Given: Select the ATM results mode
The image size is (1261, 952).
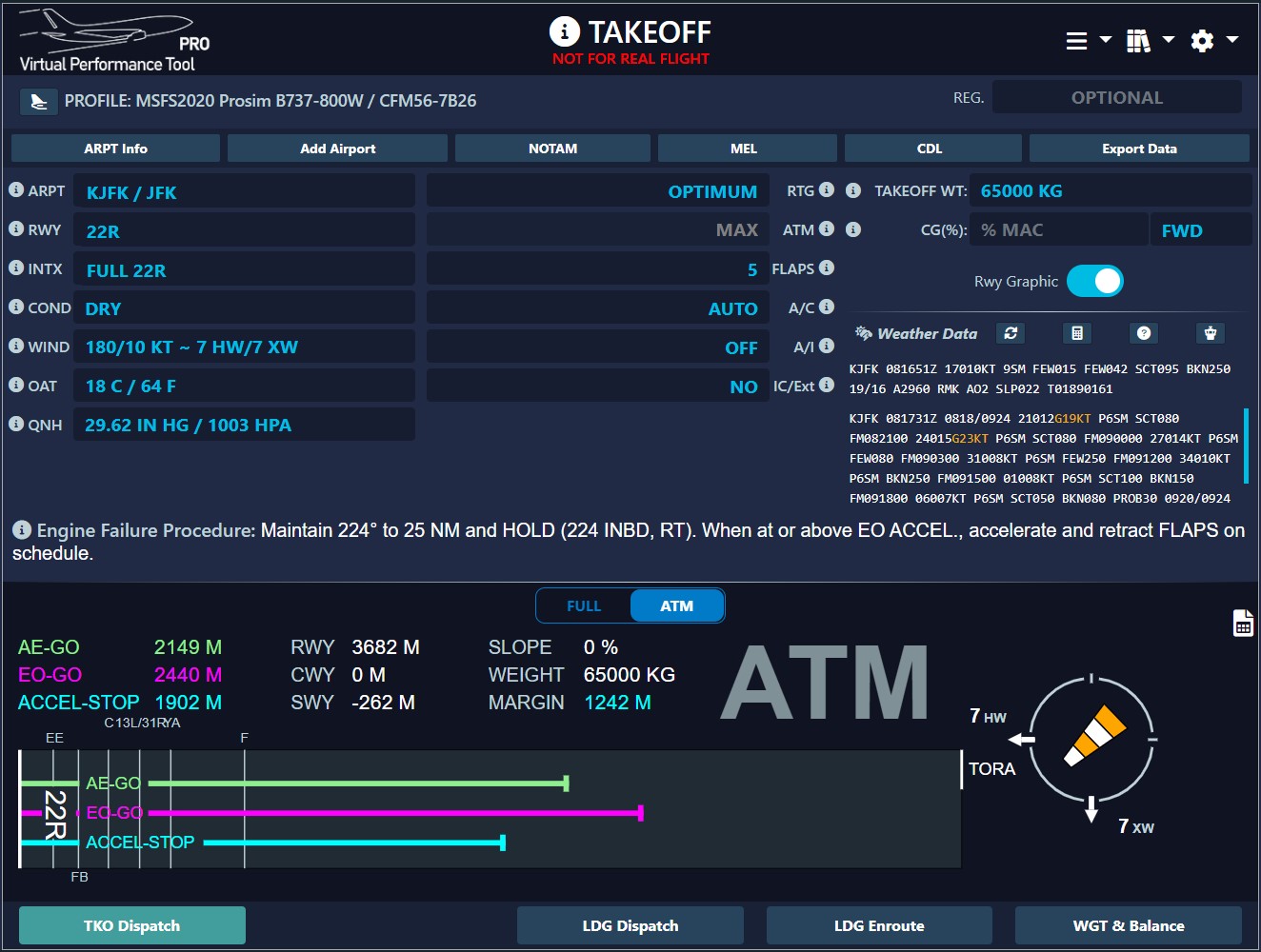Looking at the screenshot, I should [676, 606].
